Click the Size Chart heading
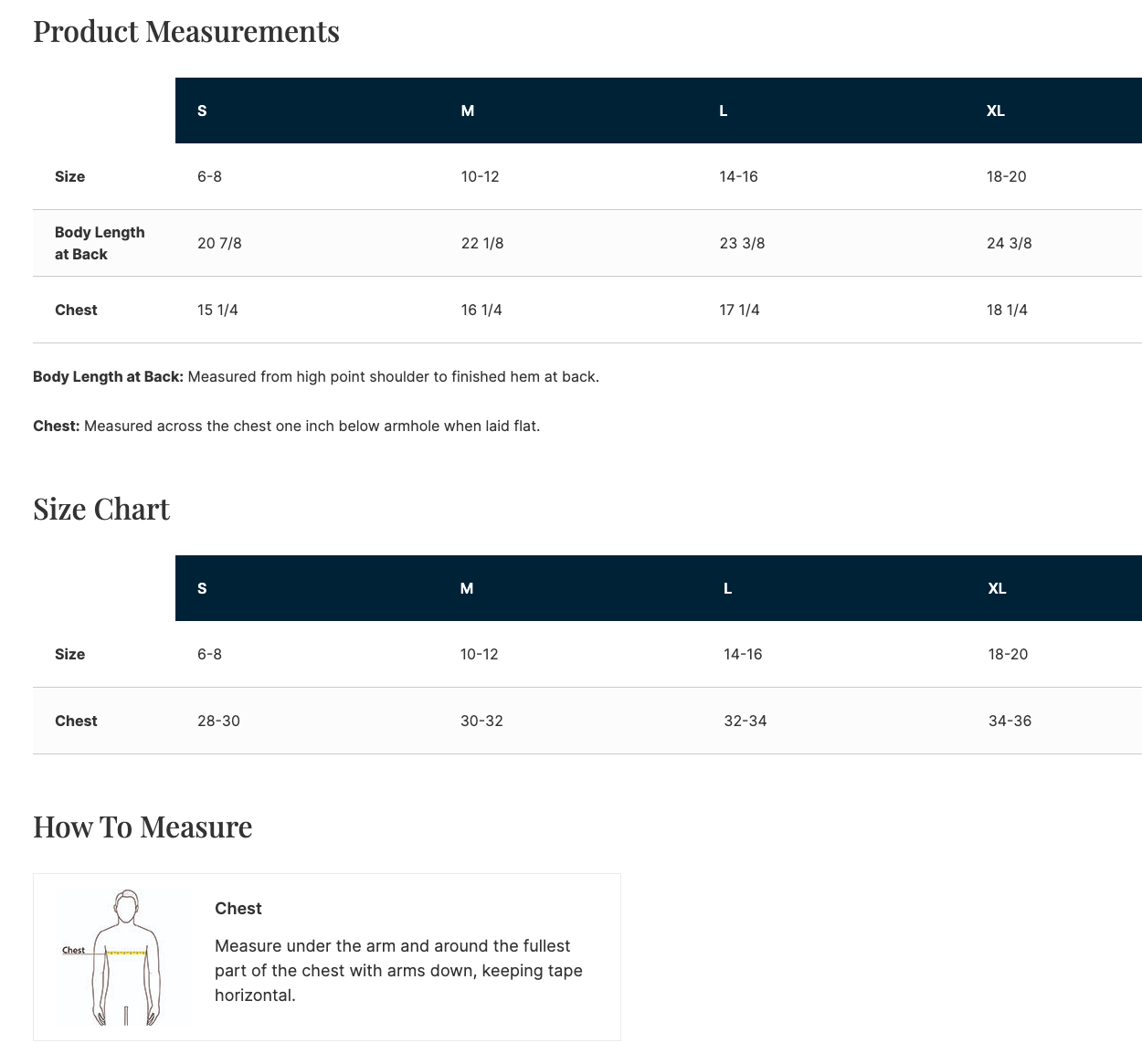Screen dimensions: 1142x1064 click(x=101, y=509)
